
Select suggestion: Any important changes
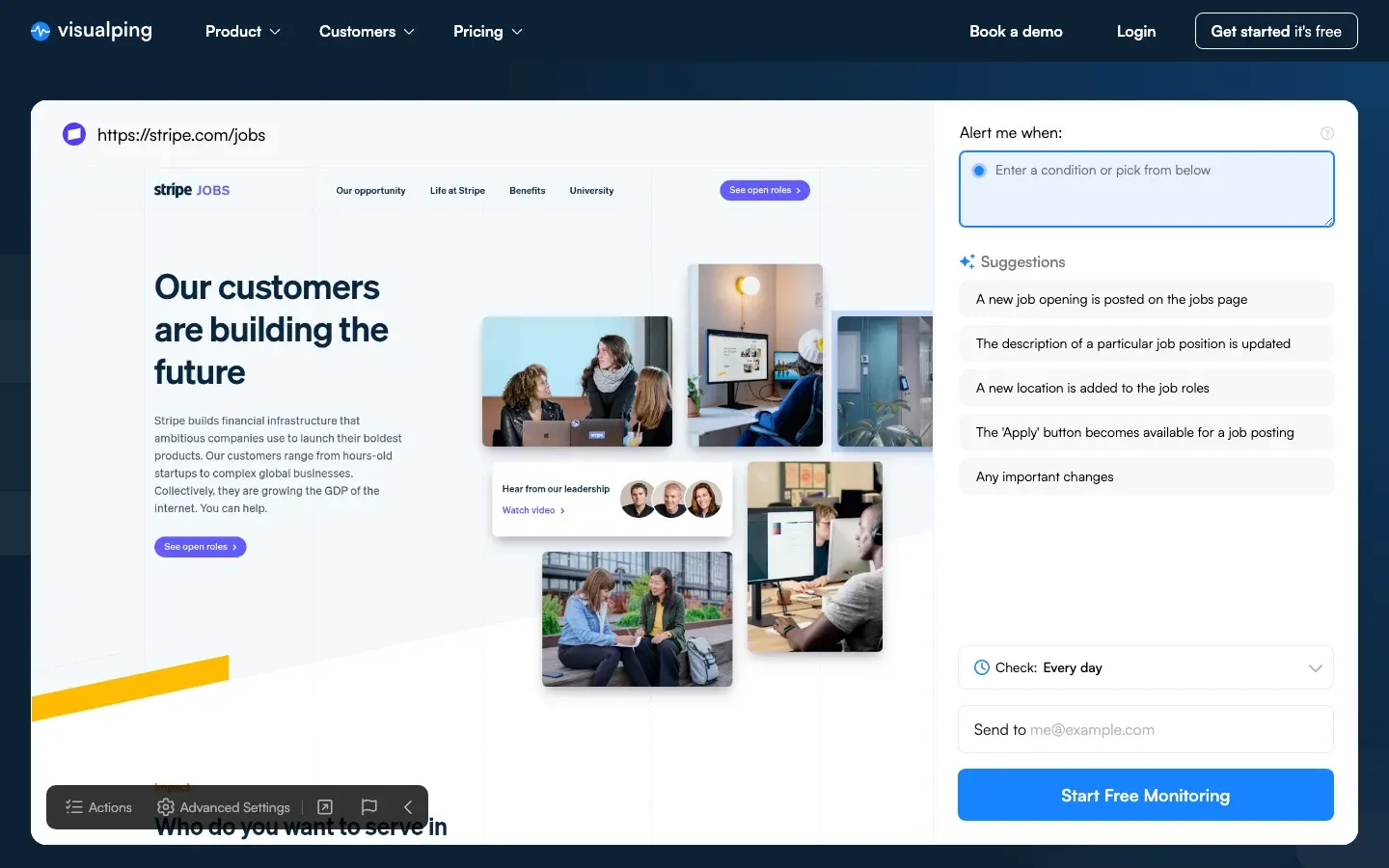point(1146,476)
